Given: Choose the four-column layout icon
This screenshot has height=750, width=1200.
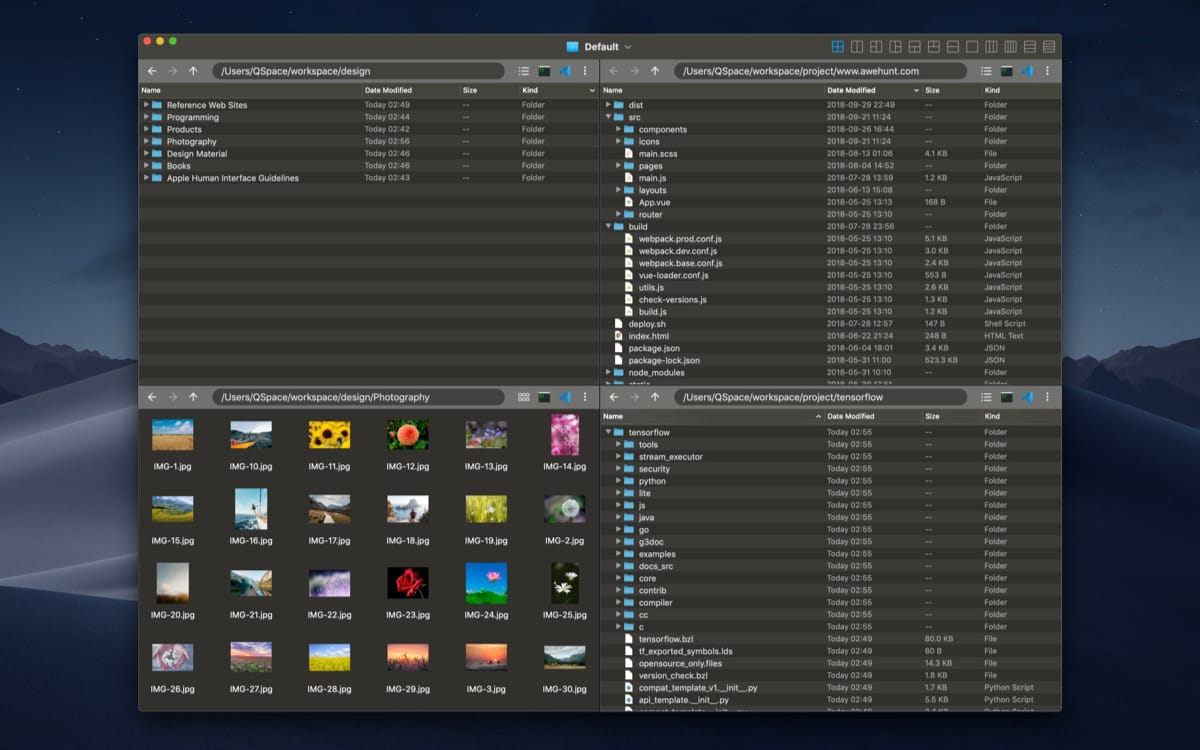Looking at the screenshot, I should (1010, 47).
